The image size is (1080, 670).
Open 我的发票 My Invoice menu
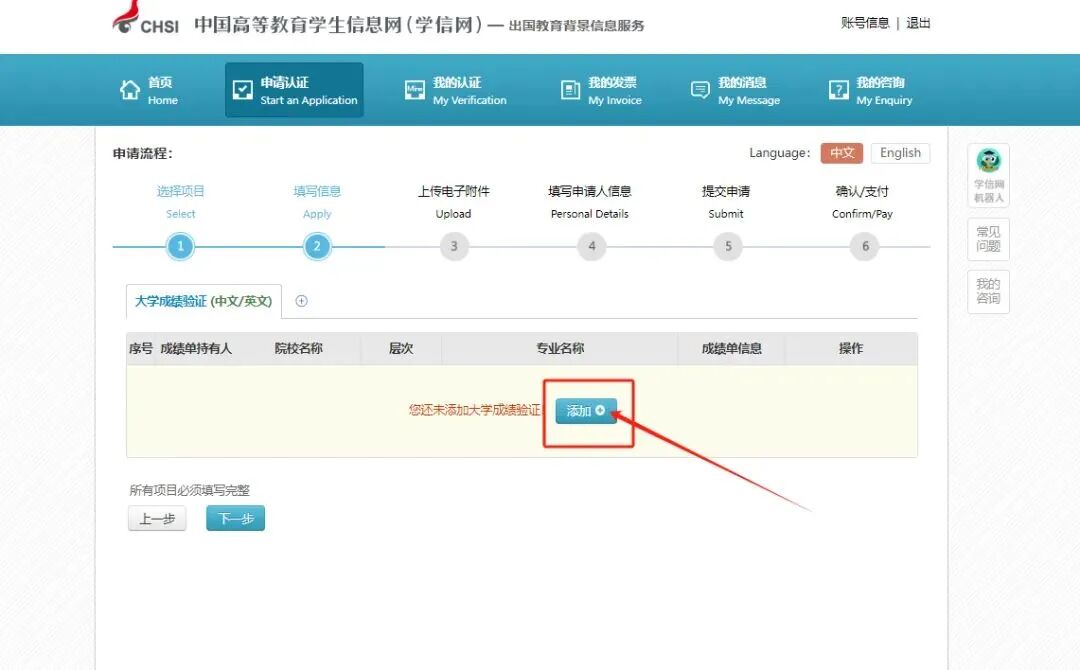[x=601, y=90]
